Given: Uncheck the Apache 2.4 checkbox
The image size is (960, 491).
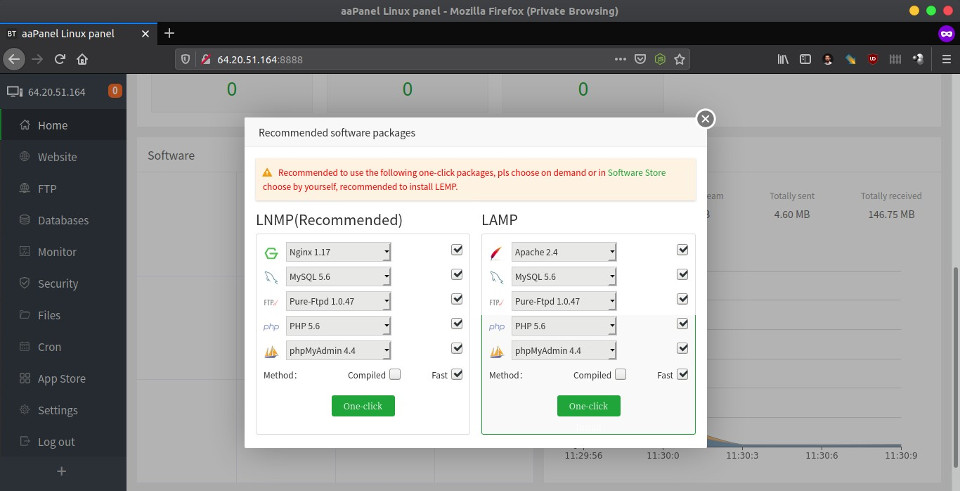Looking at the screenshot, I should point(682,250).
